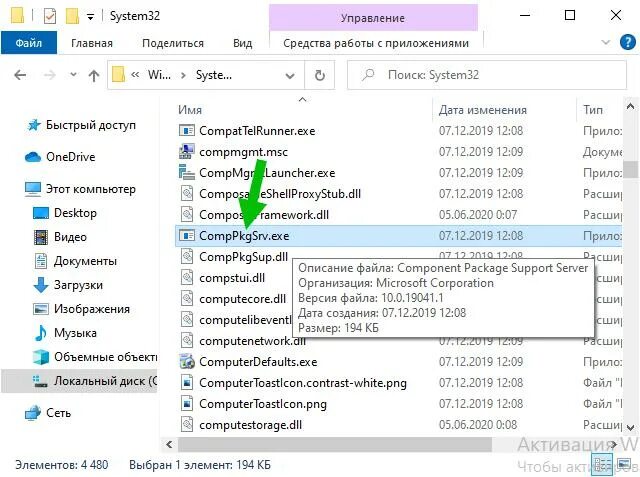
Task: Open the Поделиться ribbon tab
Action: coord(173,43)
